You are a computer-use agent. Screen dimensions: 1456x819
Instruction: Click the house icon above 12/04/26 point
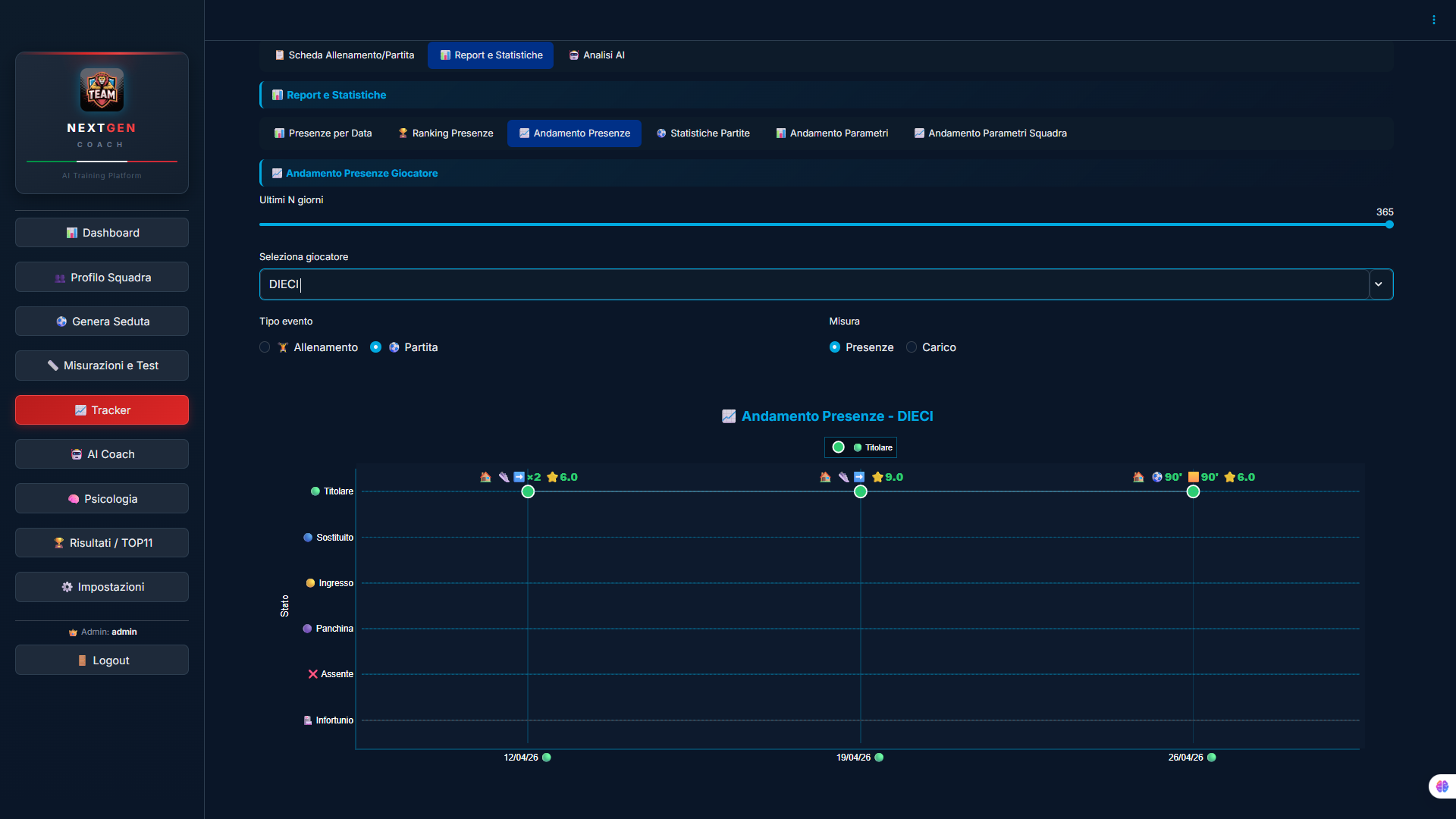point(485,477)
